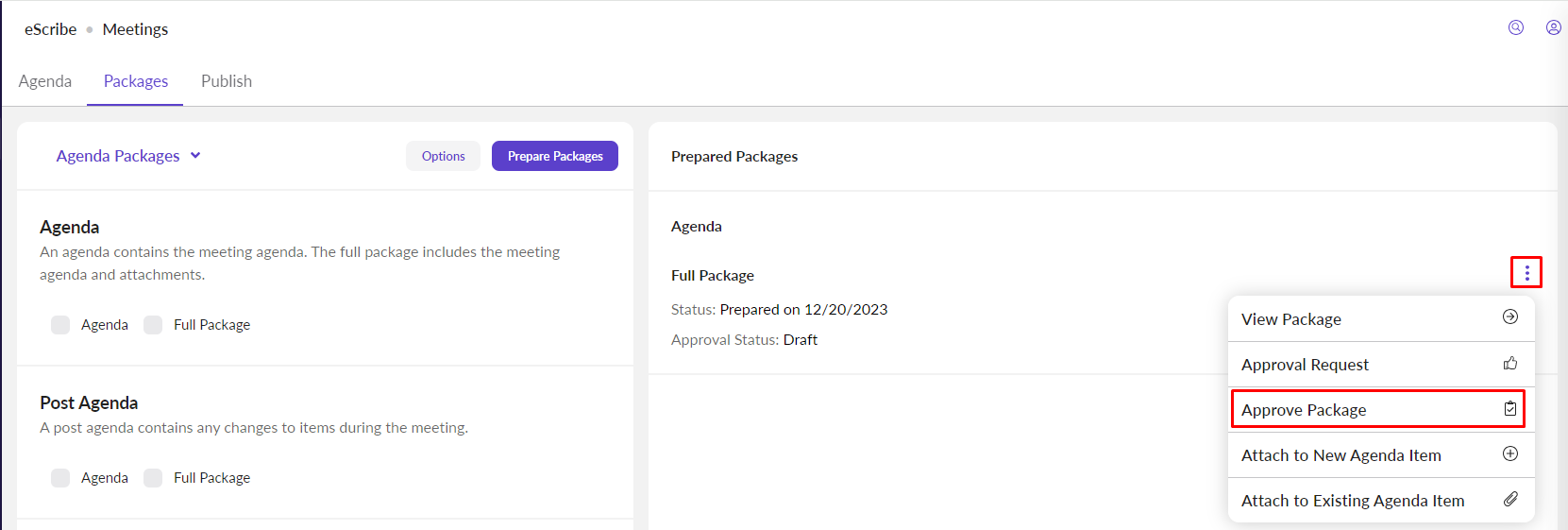This screenshot has height=530, width=1568.
Task: Click the paperclip attach icon
Action: [1510, 500]
